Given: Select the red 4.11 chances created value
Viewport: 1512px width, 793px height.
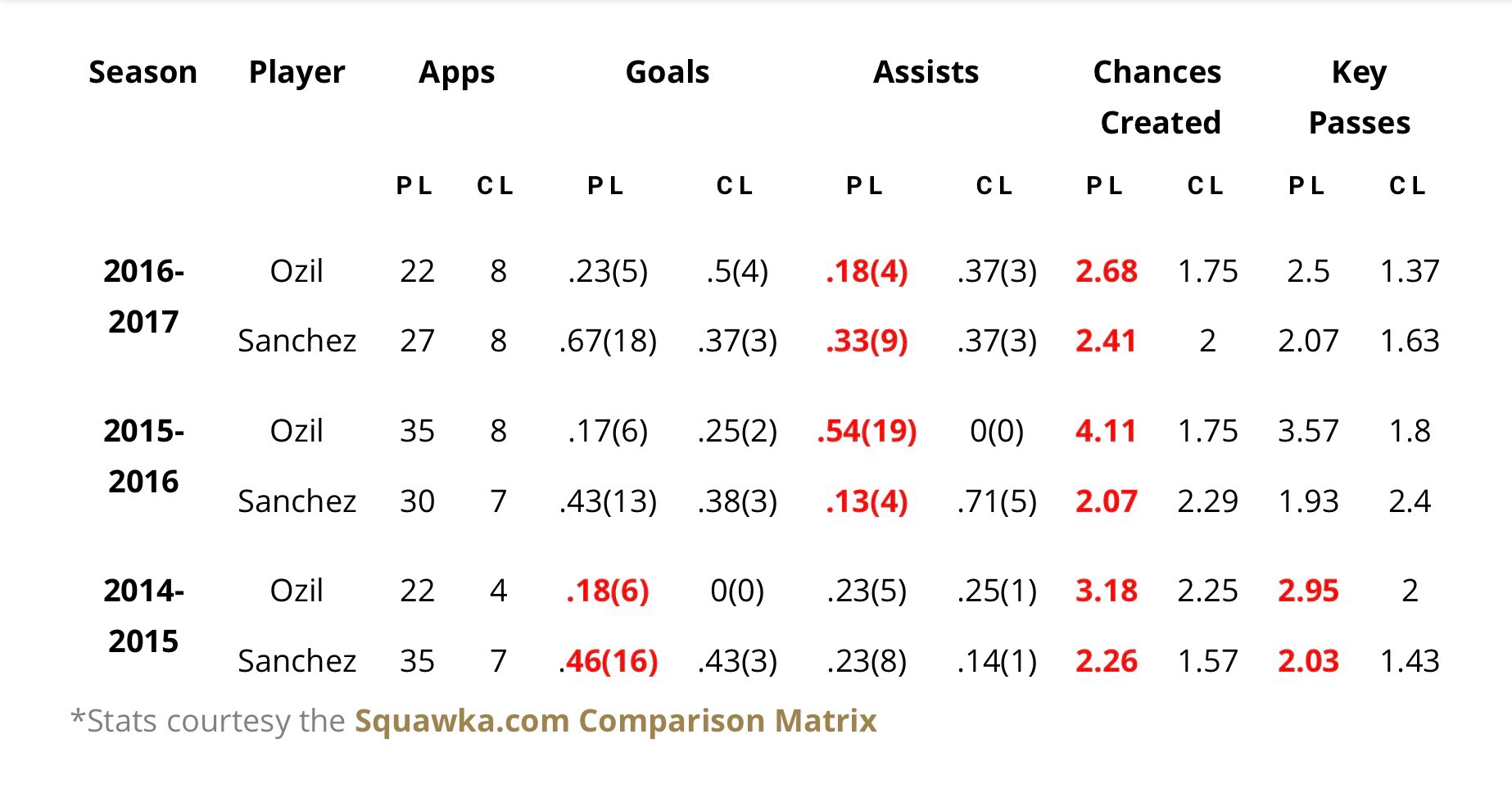Looking at the screenshot, I should [1106, 431].
